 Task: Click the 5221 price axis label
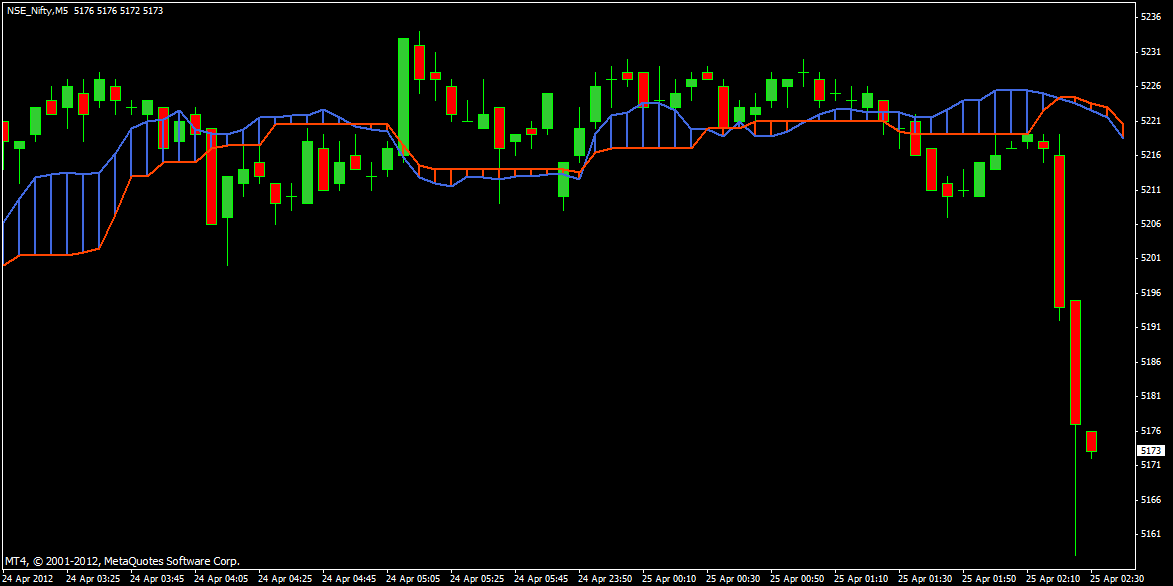(1150, 120)
